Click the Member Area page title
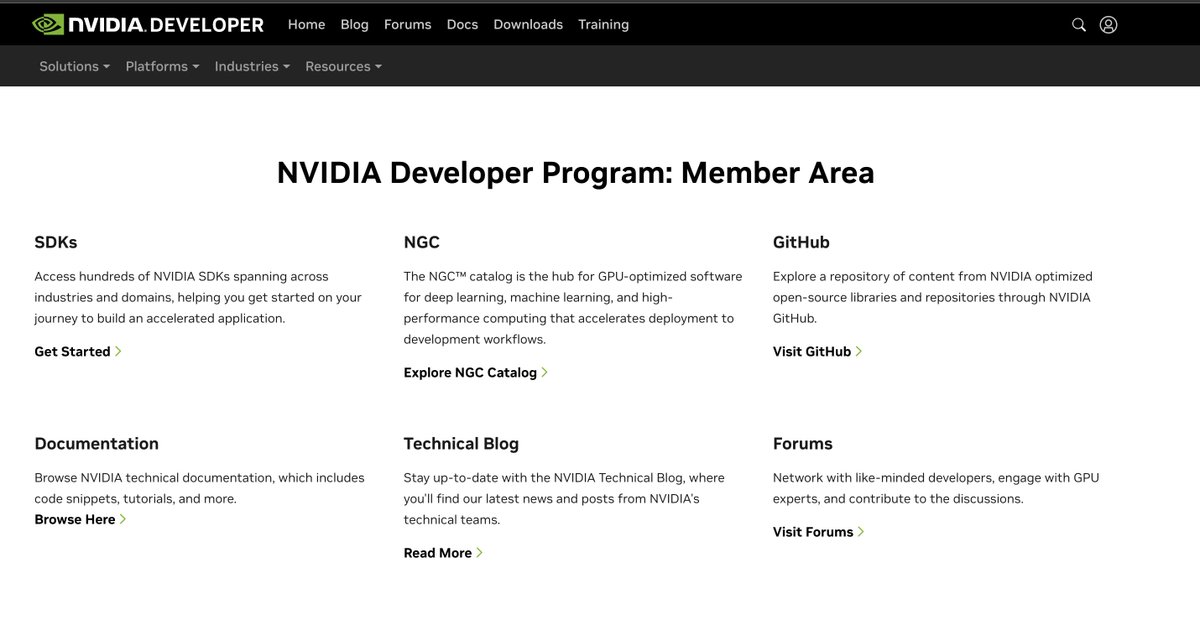 click(576, 173)
